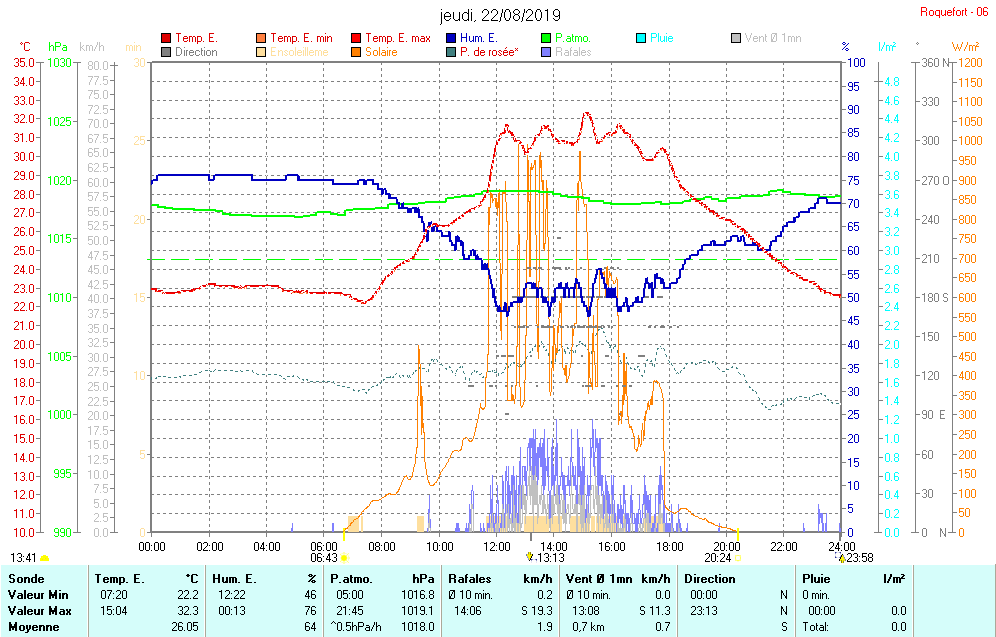The height and width of the screenshot is (637, 996).
Task: Click the sun icon beside 13:41
Action: (44, 558)
